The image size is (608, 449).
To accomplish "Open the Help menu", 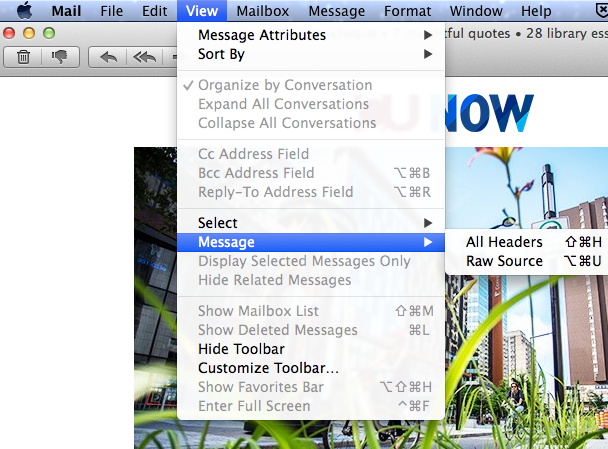I will [x=536, y=11].
